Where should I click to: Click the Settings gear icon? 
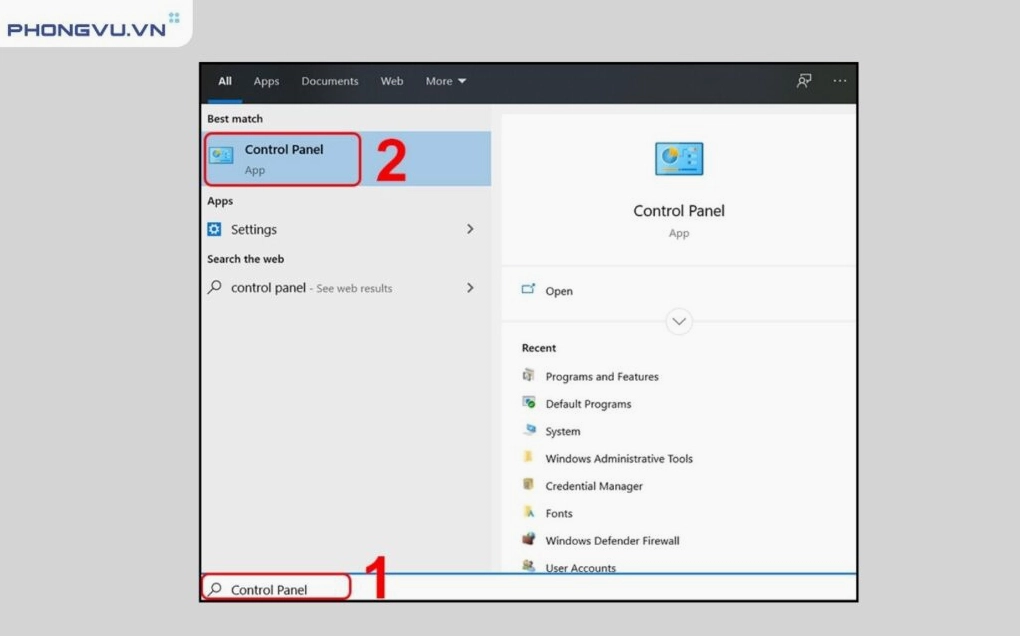coord(214,229)
